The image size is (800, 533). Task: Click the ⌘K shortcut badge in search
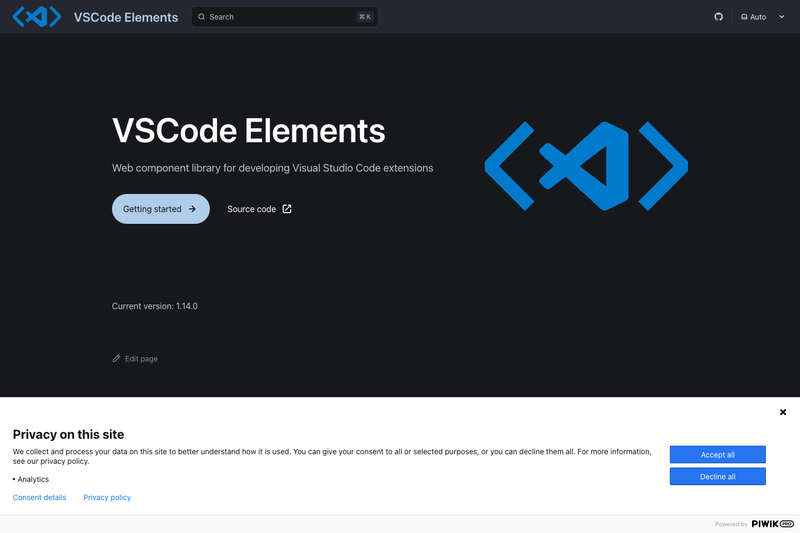(x=365, y=17)
